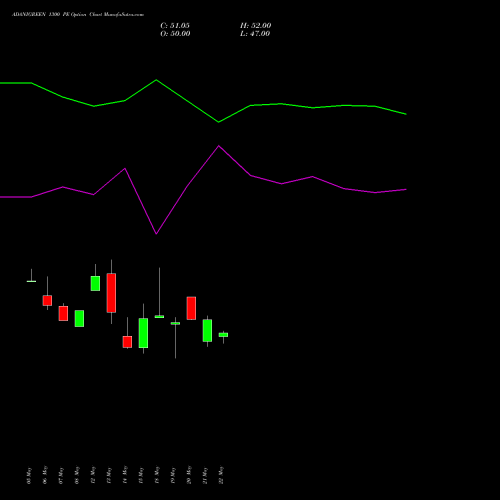Click the 15 May date label

pyautogui.click(x=141, y=476)
